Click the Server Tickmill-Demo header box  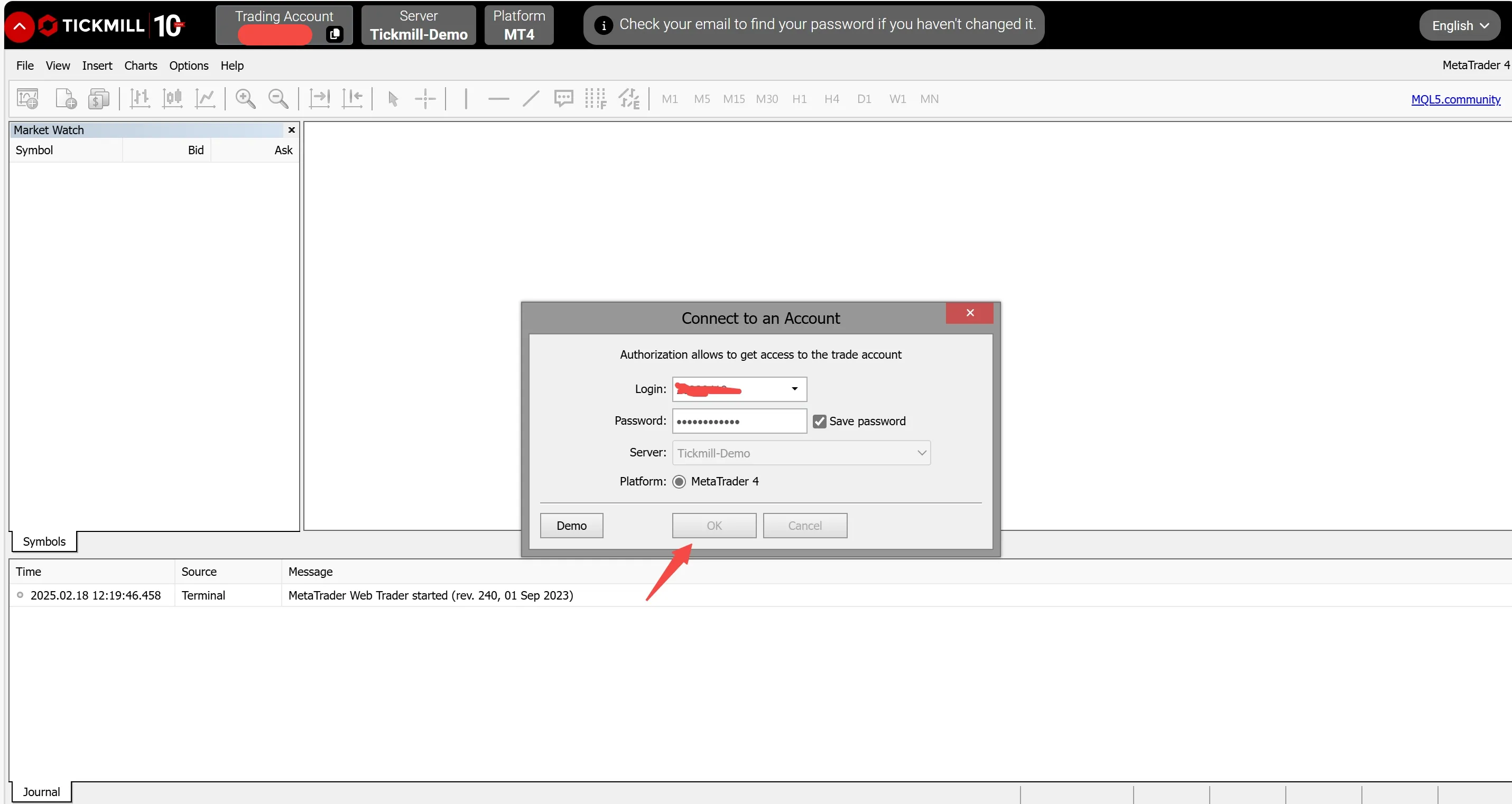tap(419, 25)
